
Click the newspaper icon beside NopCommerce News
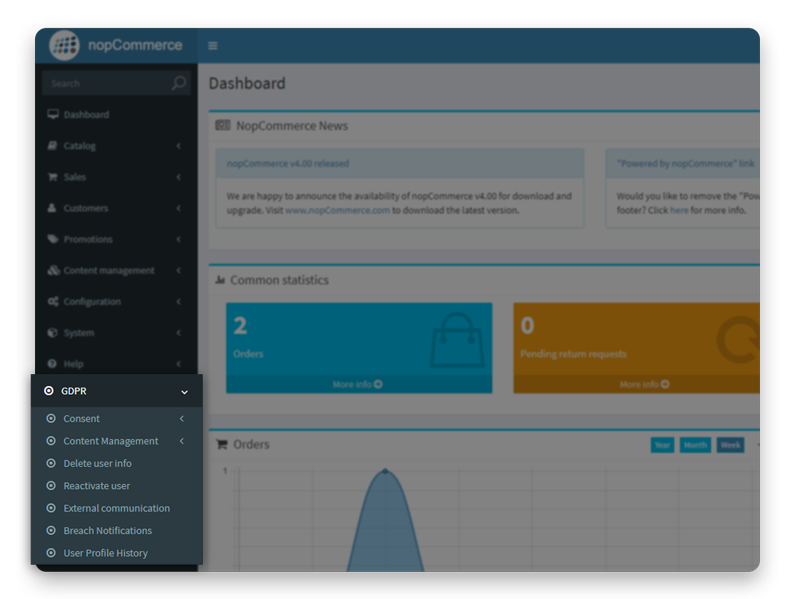click(x=223, y=125)
